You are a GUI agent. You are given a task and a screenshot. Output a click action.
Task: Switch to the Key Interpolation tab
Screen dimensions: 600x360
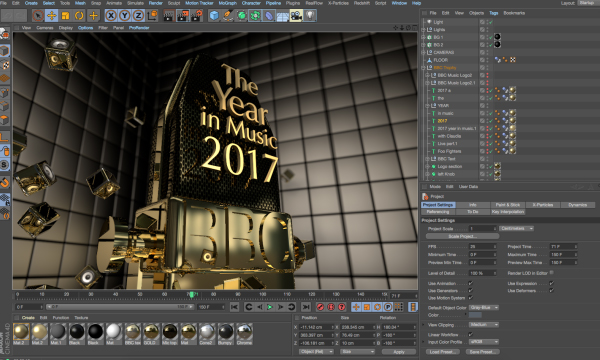click(x=508, y=212)
